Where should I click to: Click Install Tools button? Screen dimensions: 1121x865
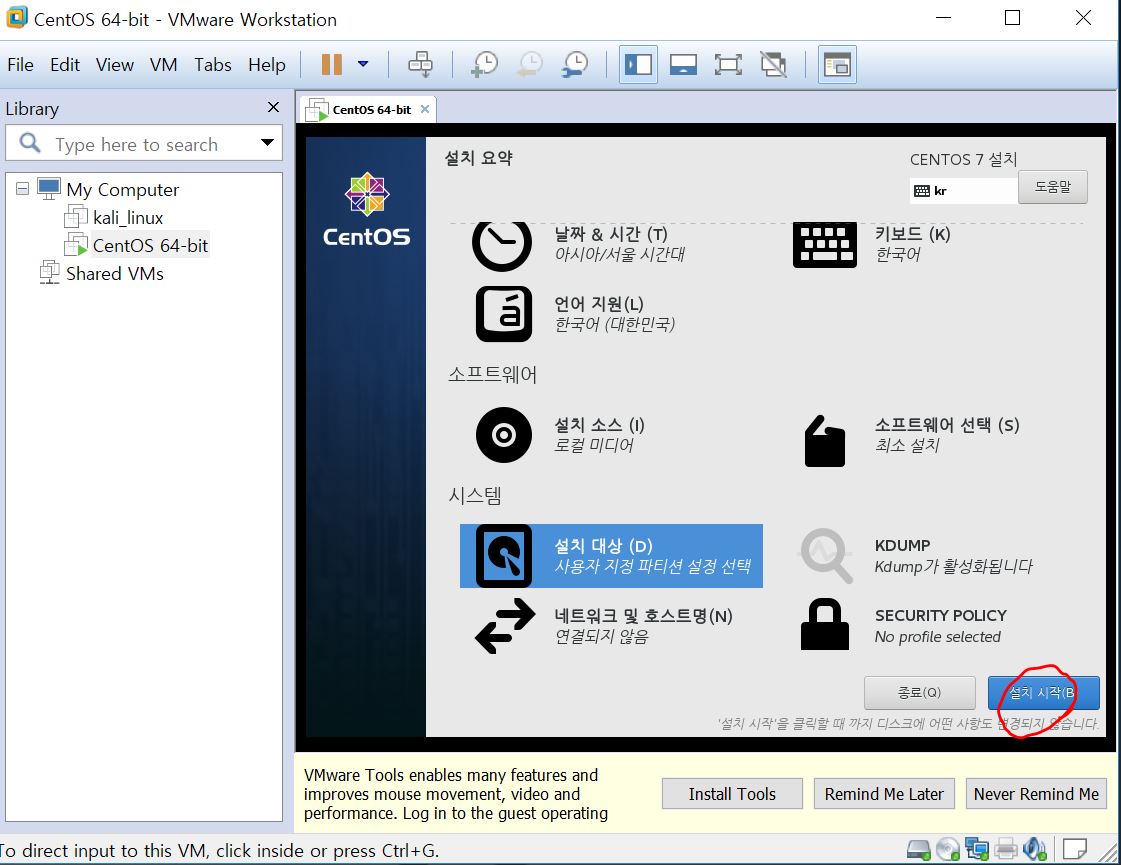click(732, 794)
